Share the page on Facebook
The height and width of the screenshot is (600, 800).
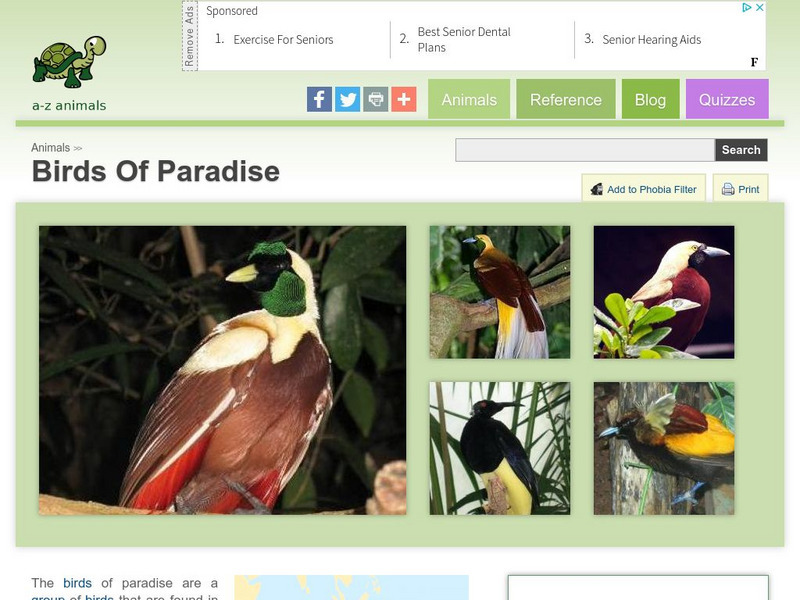(319, 98)
